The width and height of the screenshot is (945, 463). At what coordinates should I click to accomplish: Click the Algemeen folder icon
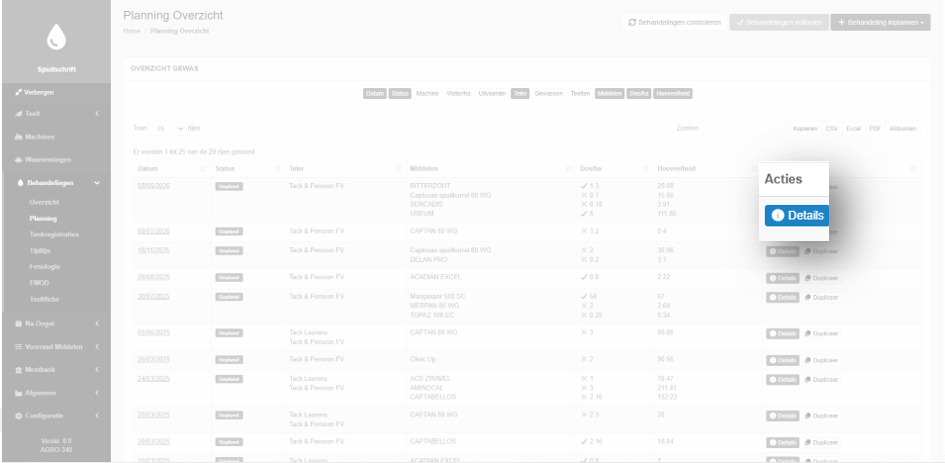[x=19, y=393]
